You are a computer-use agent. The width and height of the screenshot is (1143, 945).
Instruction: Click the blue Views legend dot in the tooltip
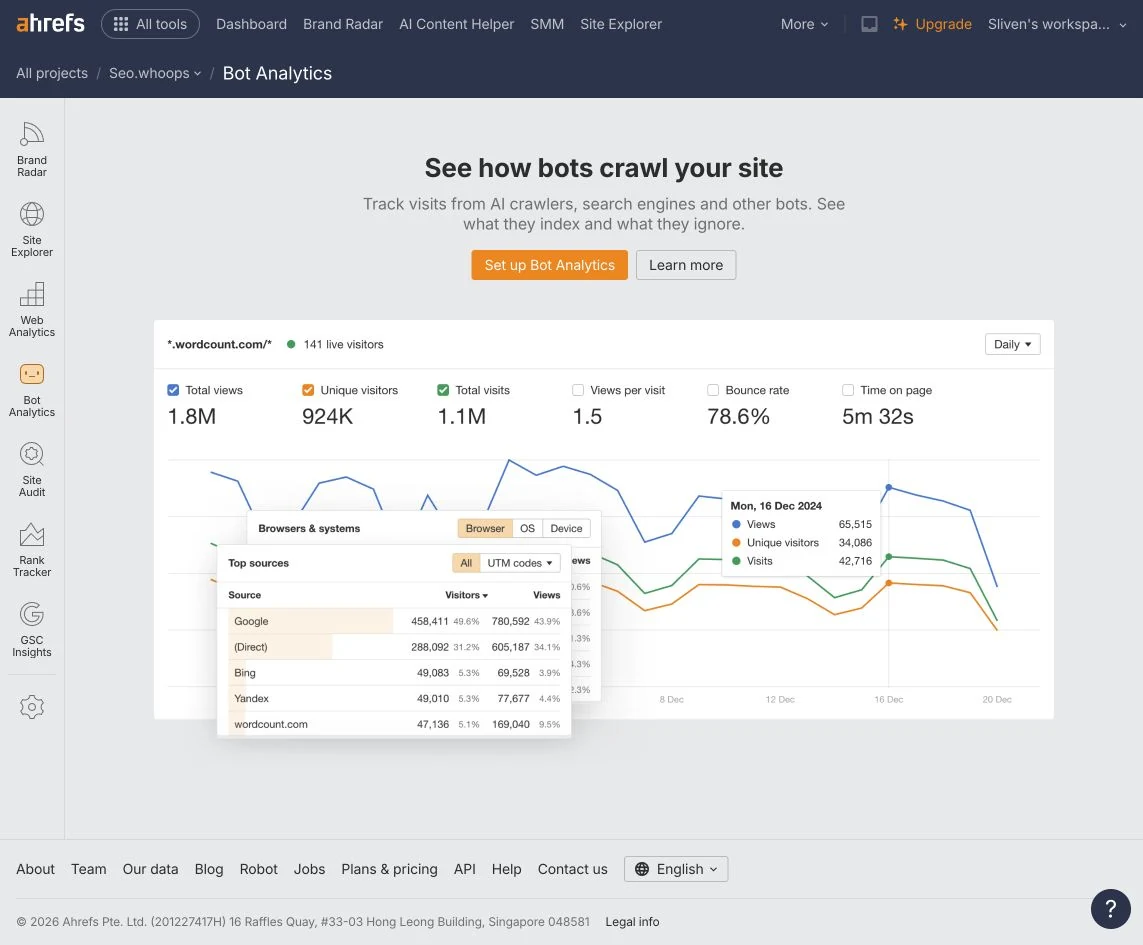tap(736, 524)
